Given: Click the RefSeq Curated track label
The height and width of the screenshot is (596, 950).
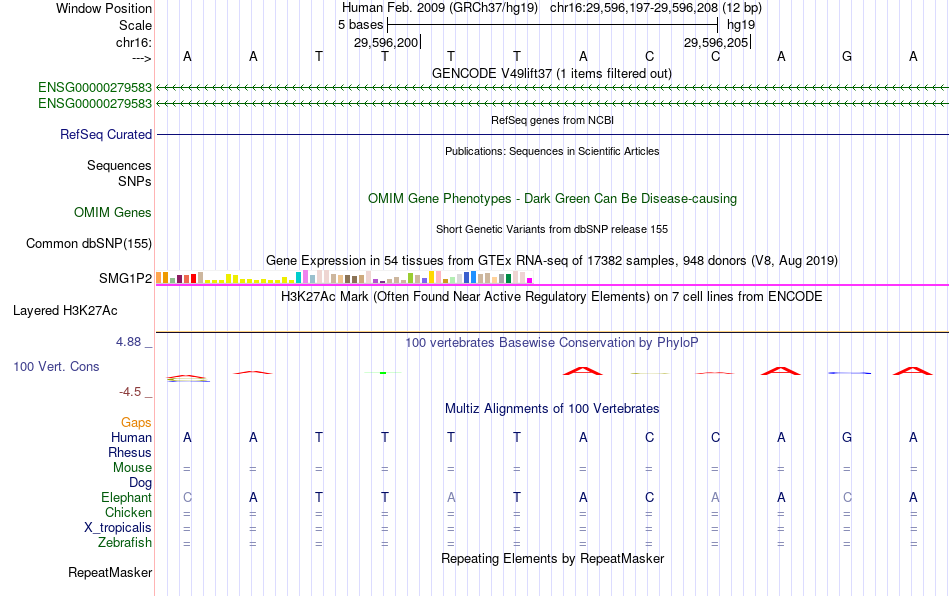Looking at the screenshot, I should pyautogui.click(x=105, y=134).
